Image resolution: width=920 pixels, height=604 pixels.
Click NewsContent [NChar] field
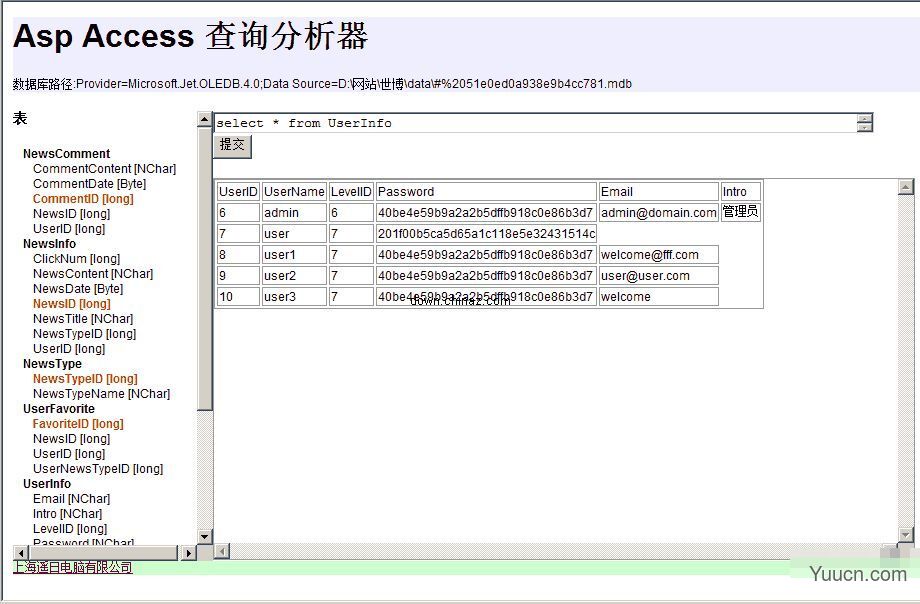coord(93,274)
